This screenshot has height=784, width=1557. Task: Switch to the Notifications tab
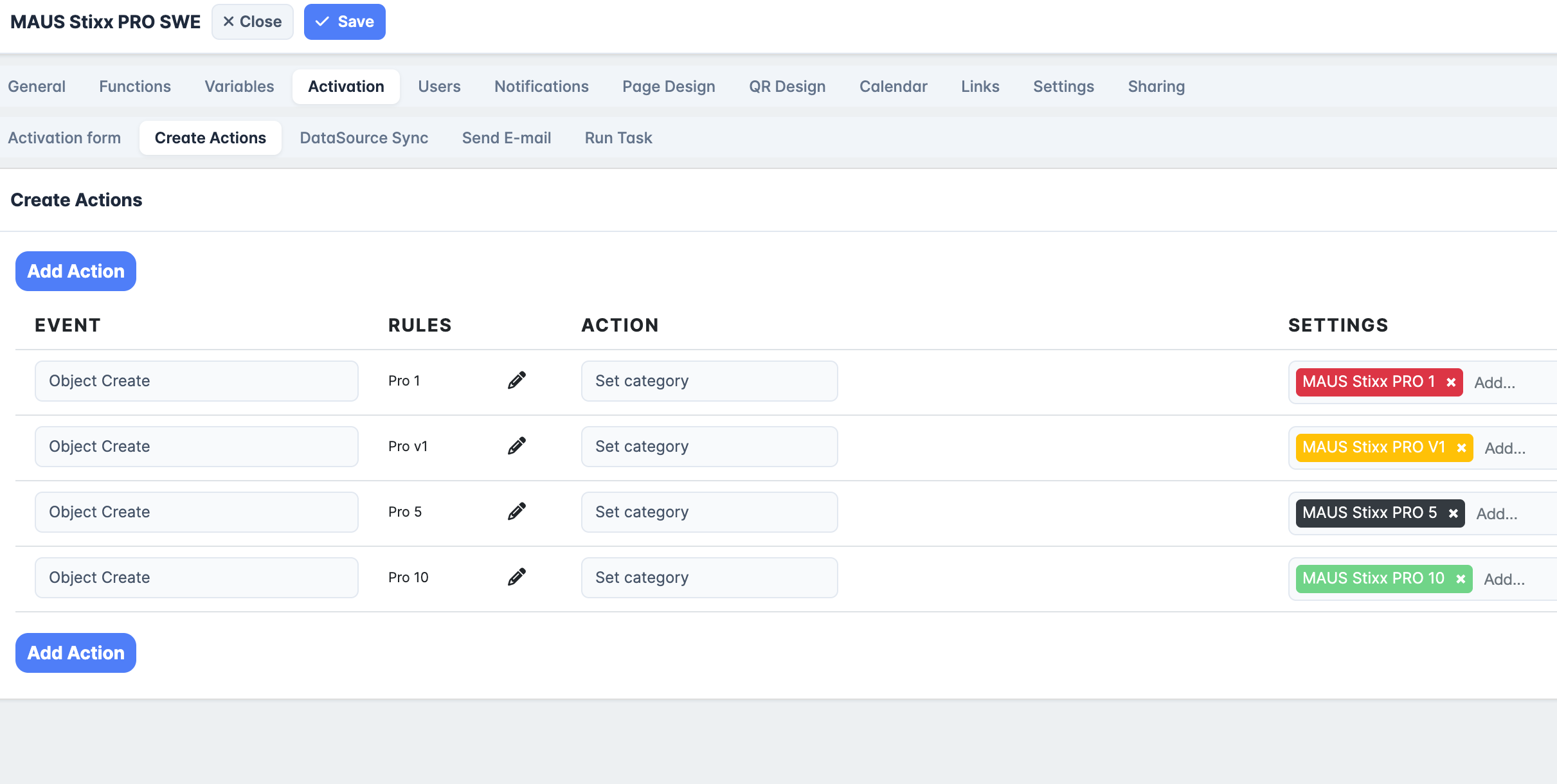(541, 87)
